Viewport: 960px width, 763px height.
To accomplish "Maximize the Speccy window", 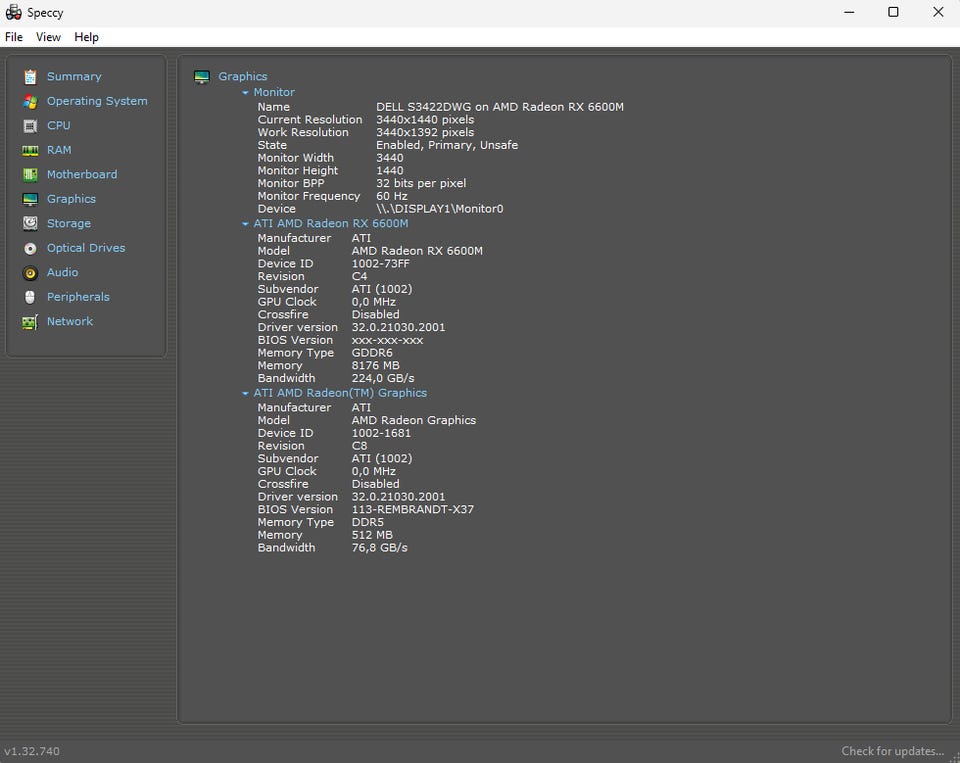I will point(893,12).
